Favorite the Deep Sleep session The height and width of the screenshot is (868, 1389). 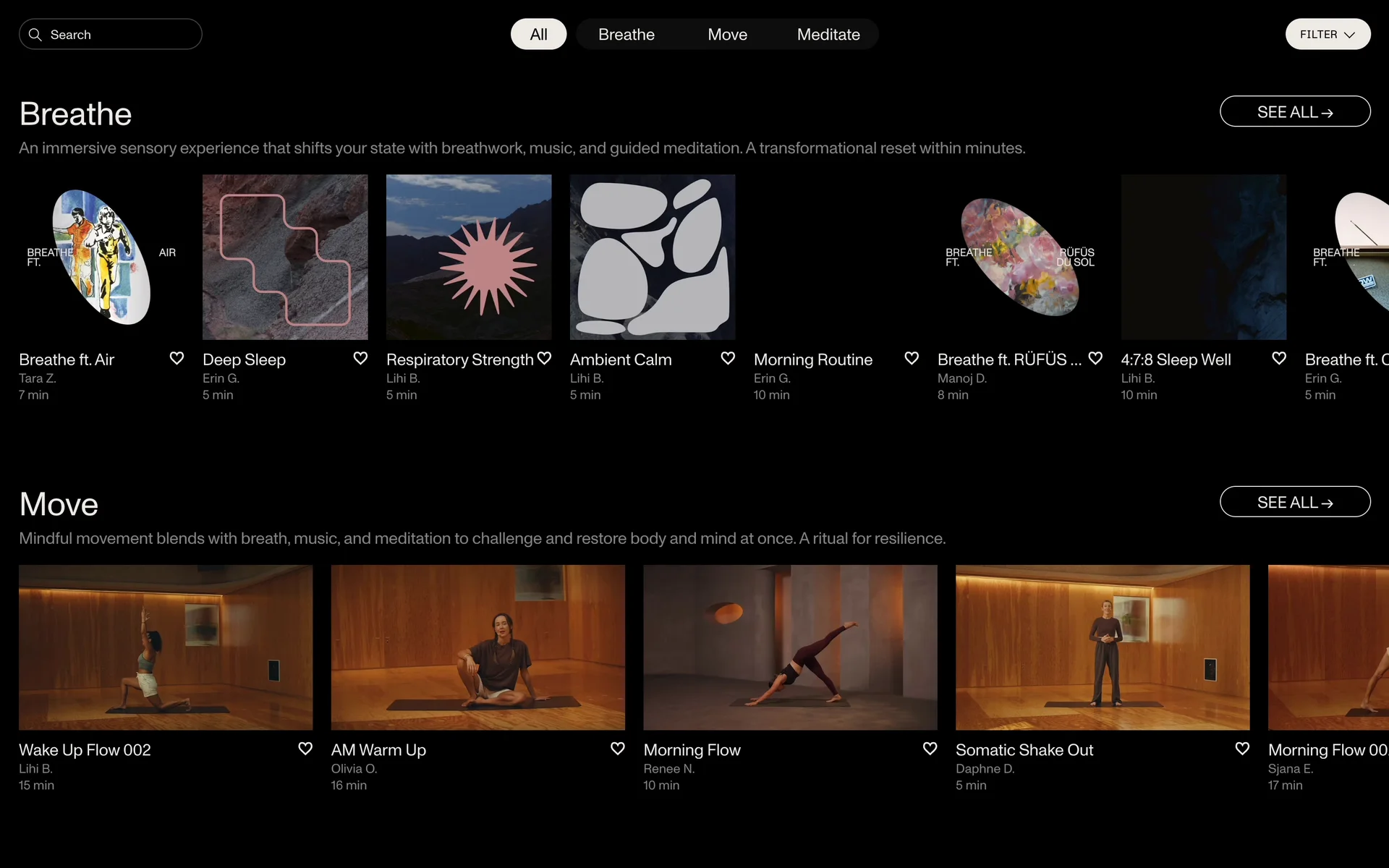point(360,358)
